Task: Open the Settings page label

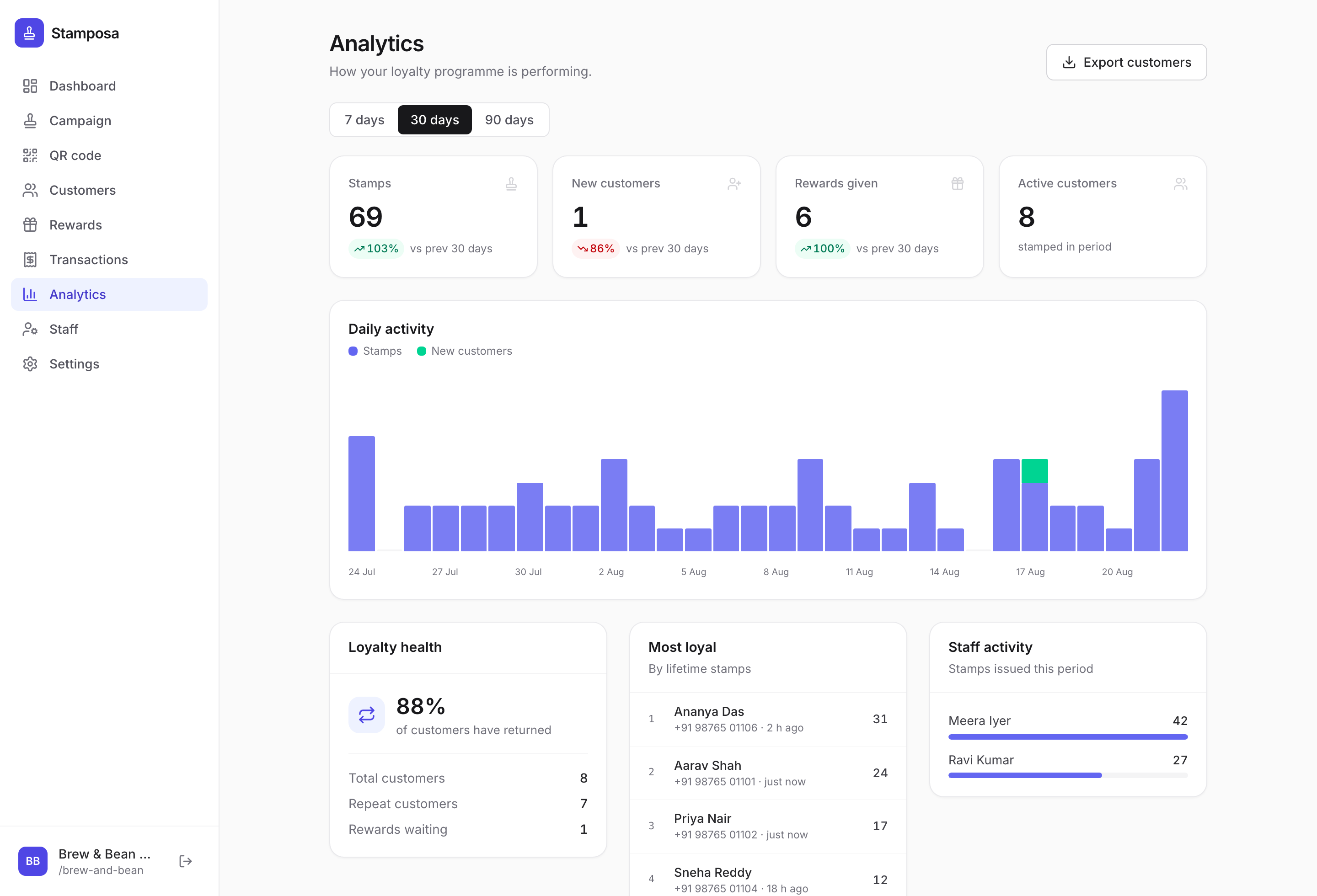Action: coord(74,363)
